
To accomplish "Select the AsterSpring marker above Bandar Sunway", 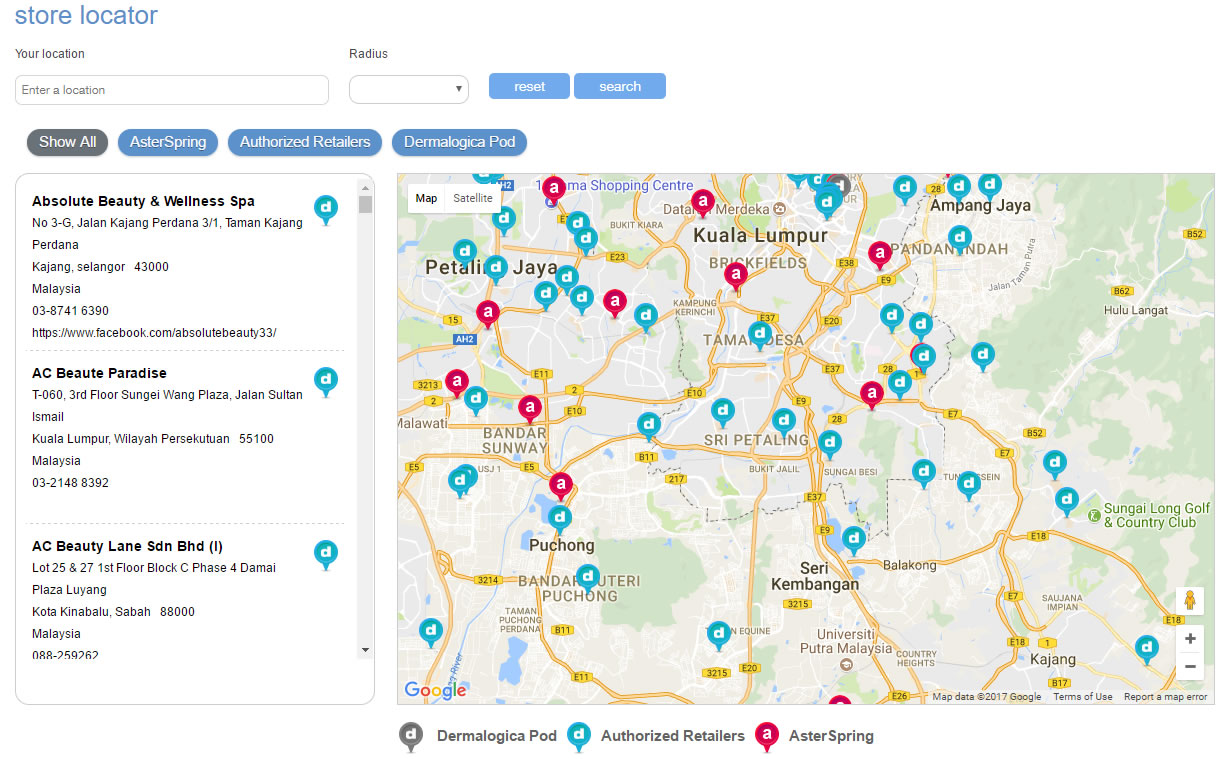I will pos(531,410).
